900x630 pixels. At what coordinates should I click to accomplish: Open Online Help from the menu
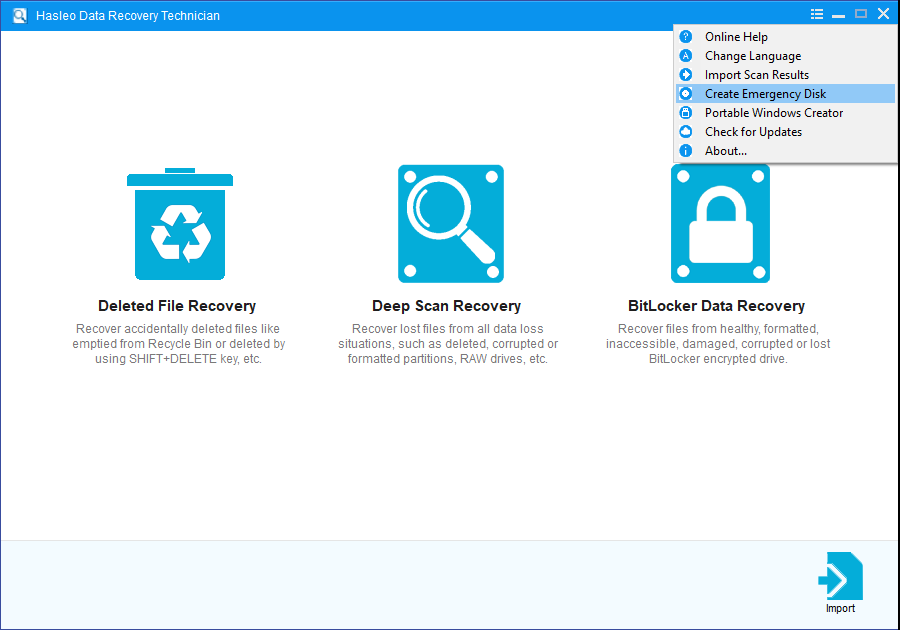point(738,36)
